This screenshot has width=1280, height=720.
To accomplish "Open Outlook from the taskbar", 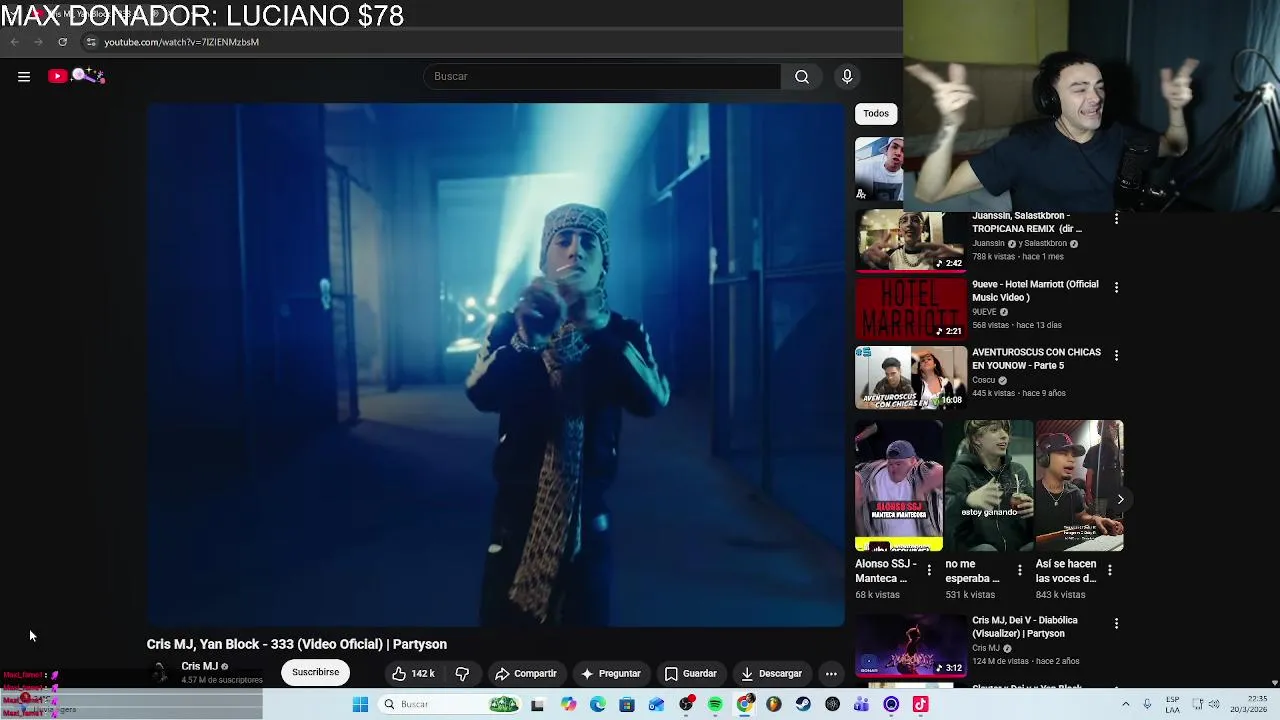I will click(656, 705).
